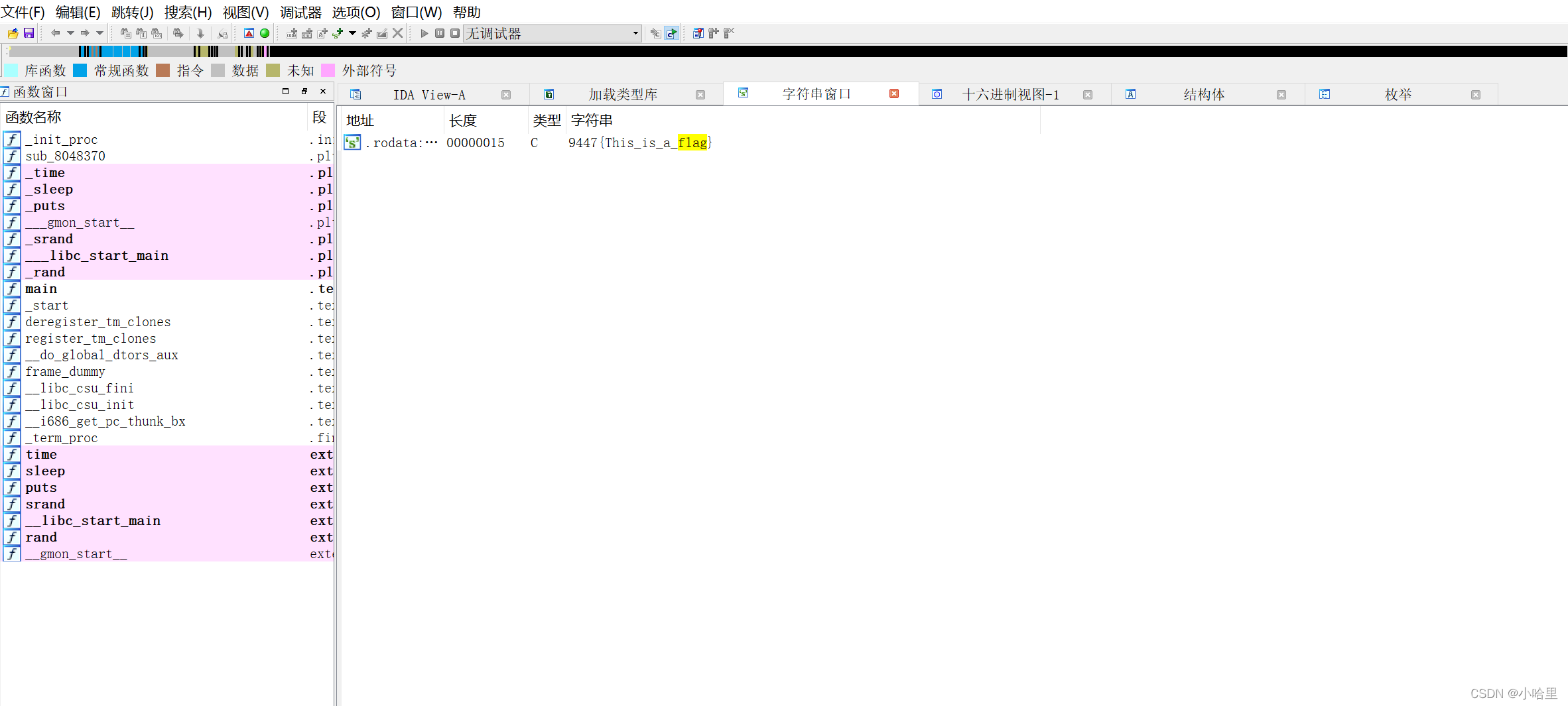Viewport: 1568px width, 706px height.
Task: Click the binoculars search-immediate-value icon
Action: [x=125, y=33]
